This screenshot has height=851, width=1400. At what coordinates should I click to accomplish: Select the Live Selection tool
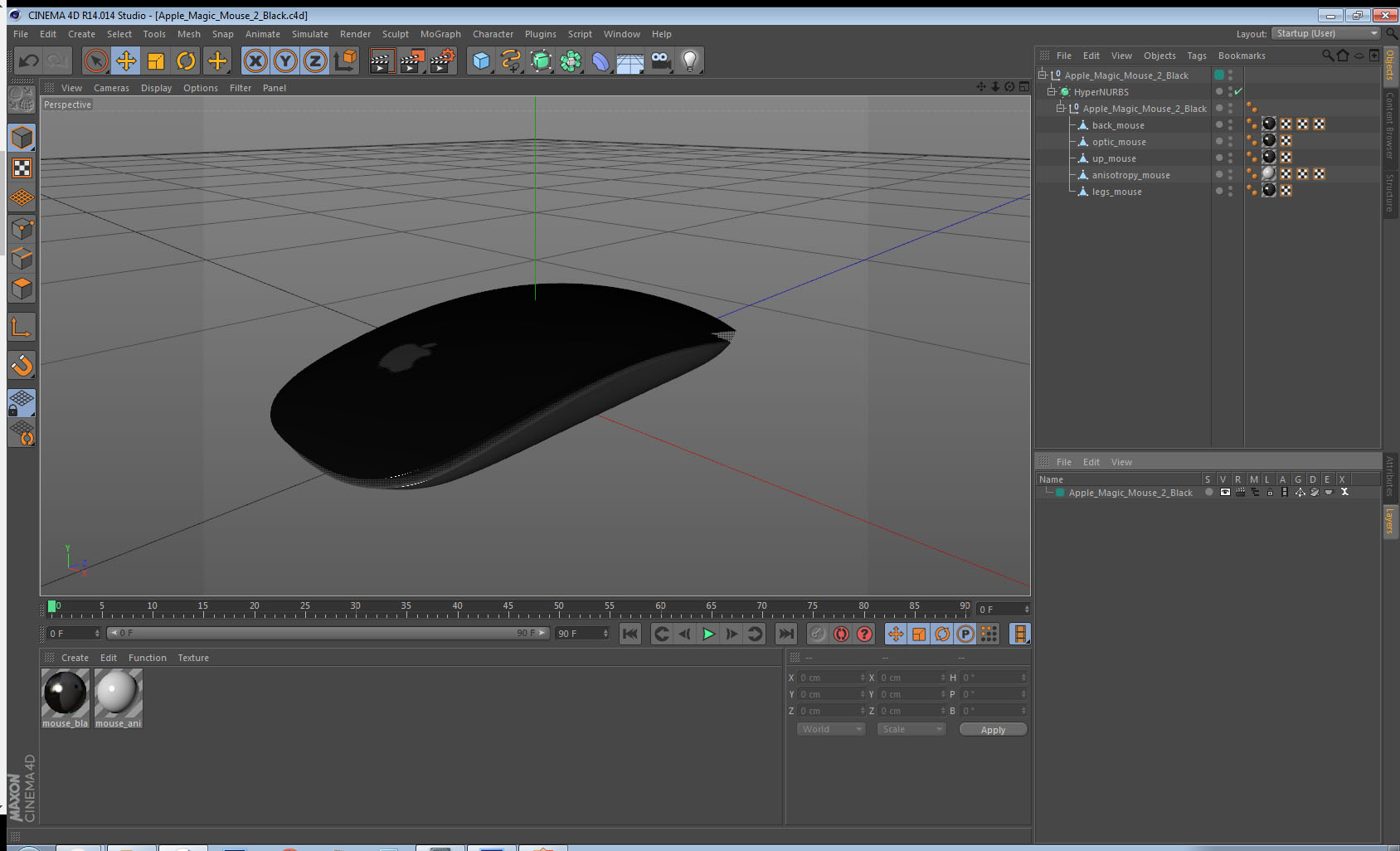click(x=96, y=61)
